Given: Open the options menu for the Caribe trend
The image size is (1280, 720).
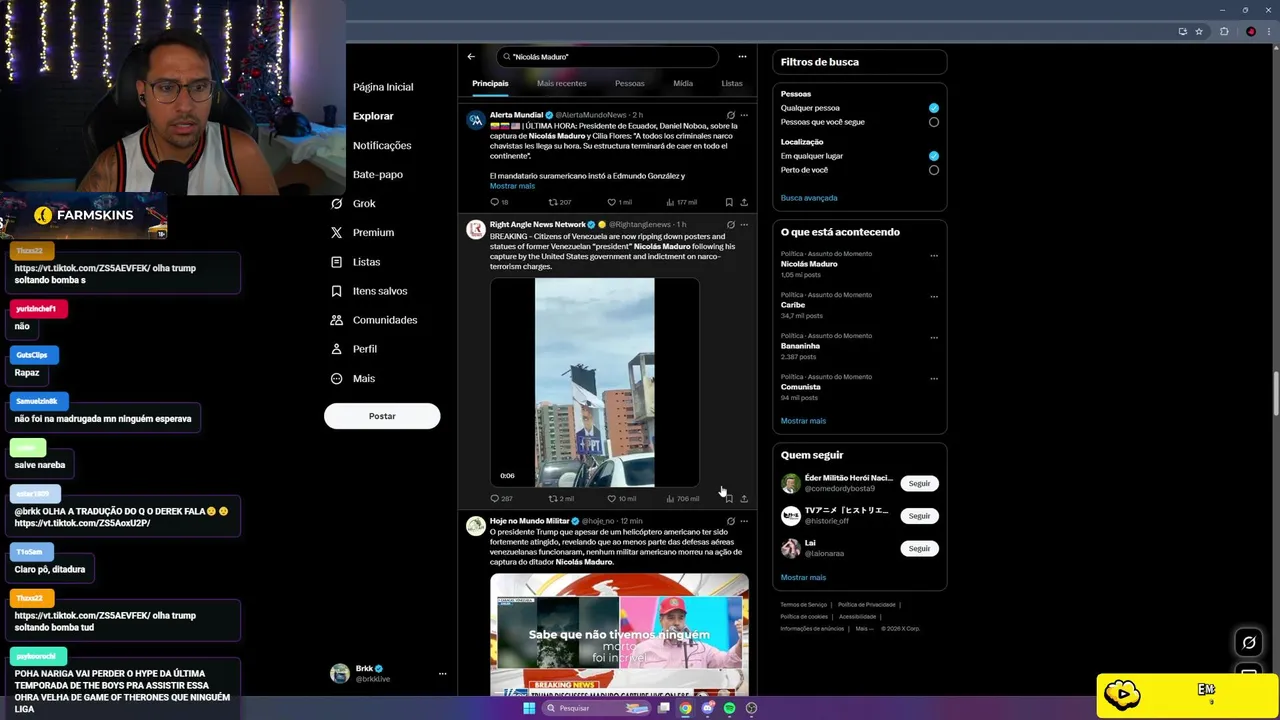Looking at the screenshot, I should [934, 296].
